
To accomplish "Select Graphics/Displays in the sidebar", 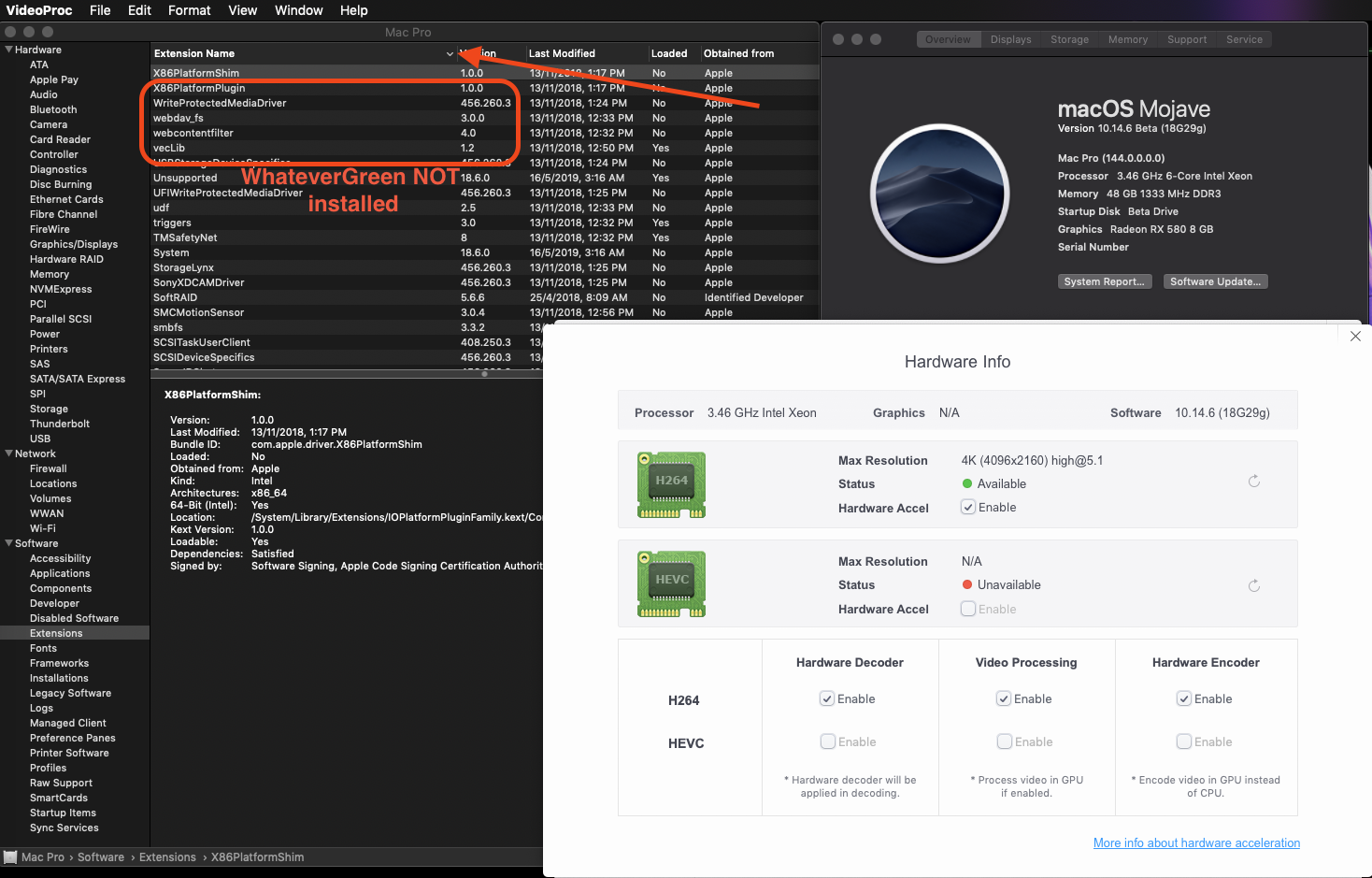I will click(74, 244).
